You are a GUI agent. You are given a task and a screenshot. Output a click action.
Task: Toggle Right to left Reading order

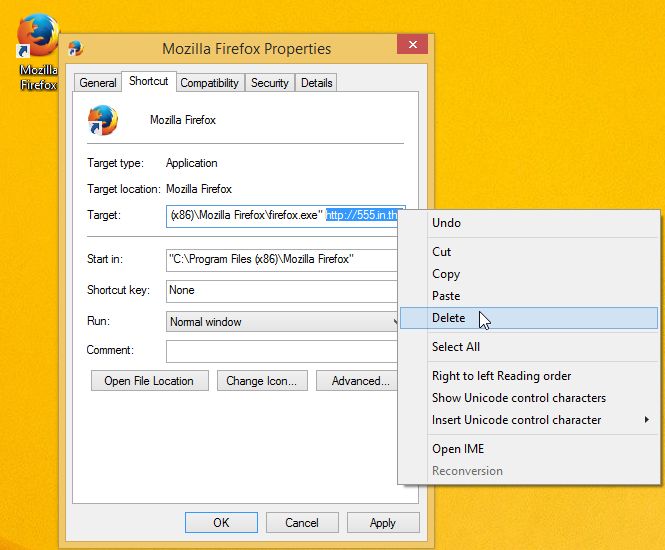tap(529, 376)
